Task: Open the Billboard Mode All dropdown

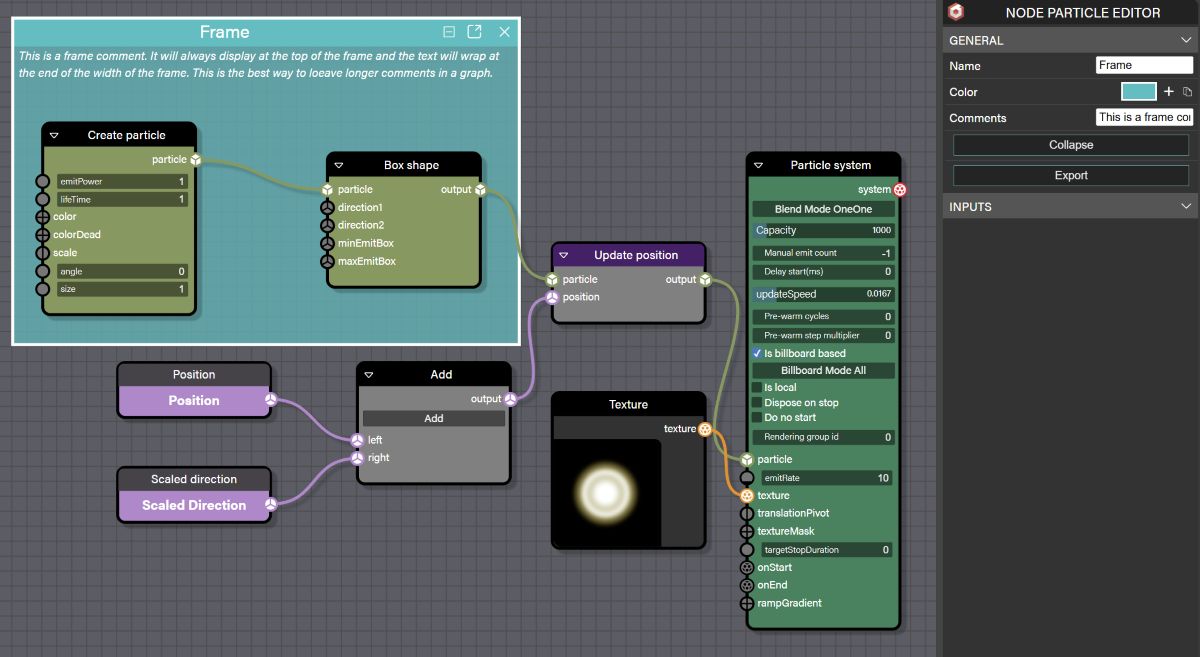Action: point(823,371)
